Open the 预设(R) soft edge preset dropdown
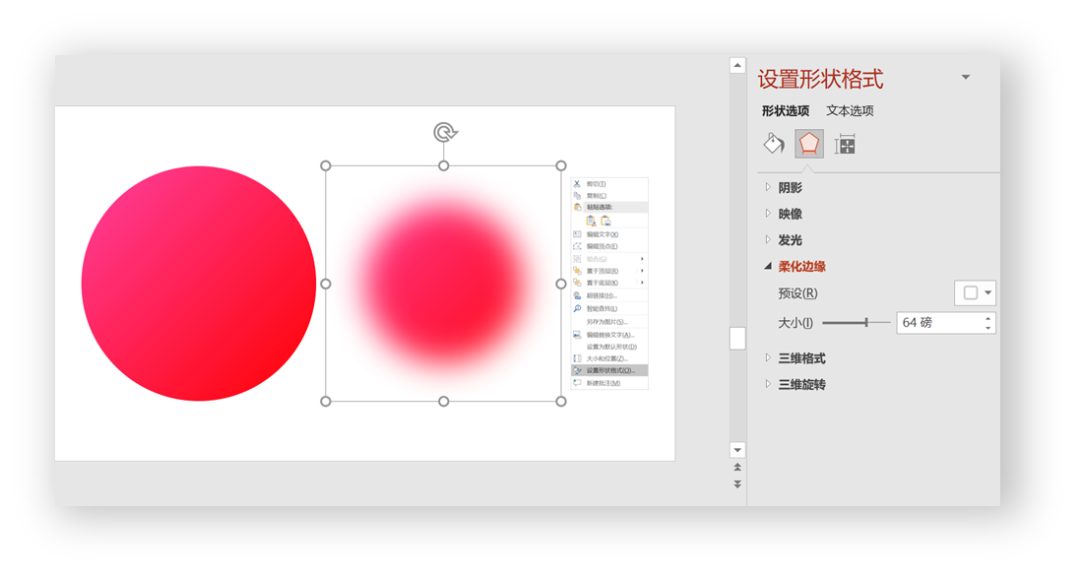The width and height of the screenshot is (1080, 576). (975, 293)
